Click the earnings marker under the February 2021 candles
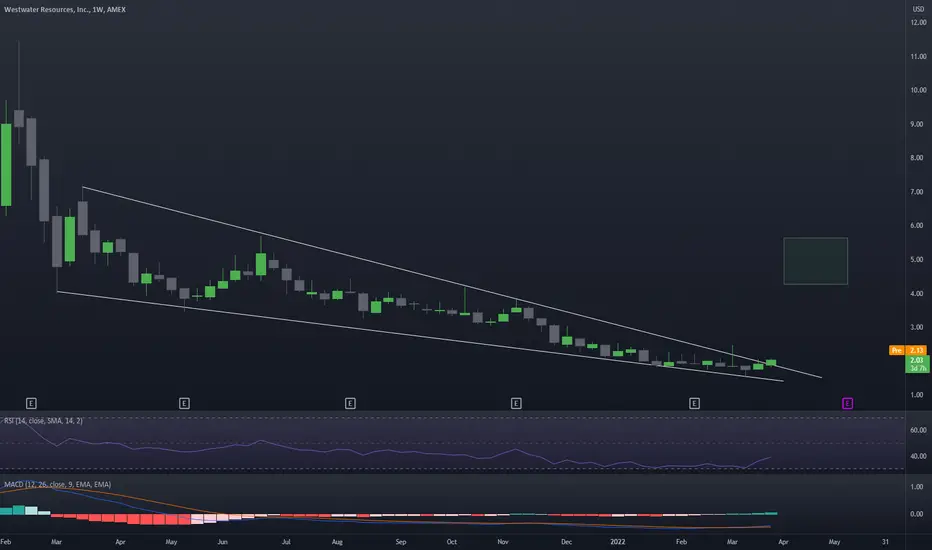 coord(32,404)
